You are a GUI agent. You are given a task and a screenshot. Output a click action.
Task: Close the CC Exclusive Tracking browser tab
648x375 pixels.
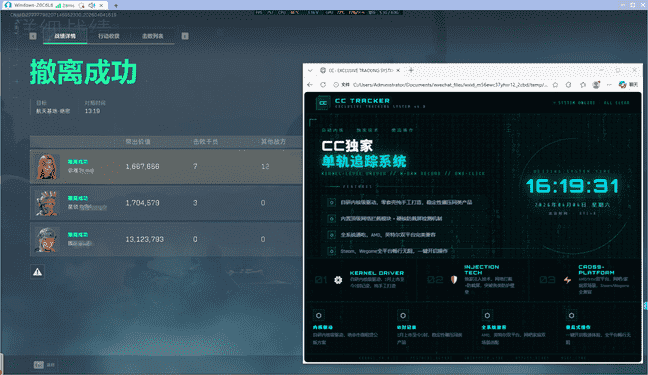(x=398, y=70)
